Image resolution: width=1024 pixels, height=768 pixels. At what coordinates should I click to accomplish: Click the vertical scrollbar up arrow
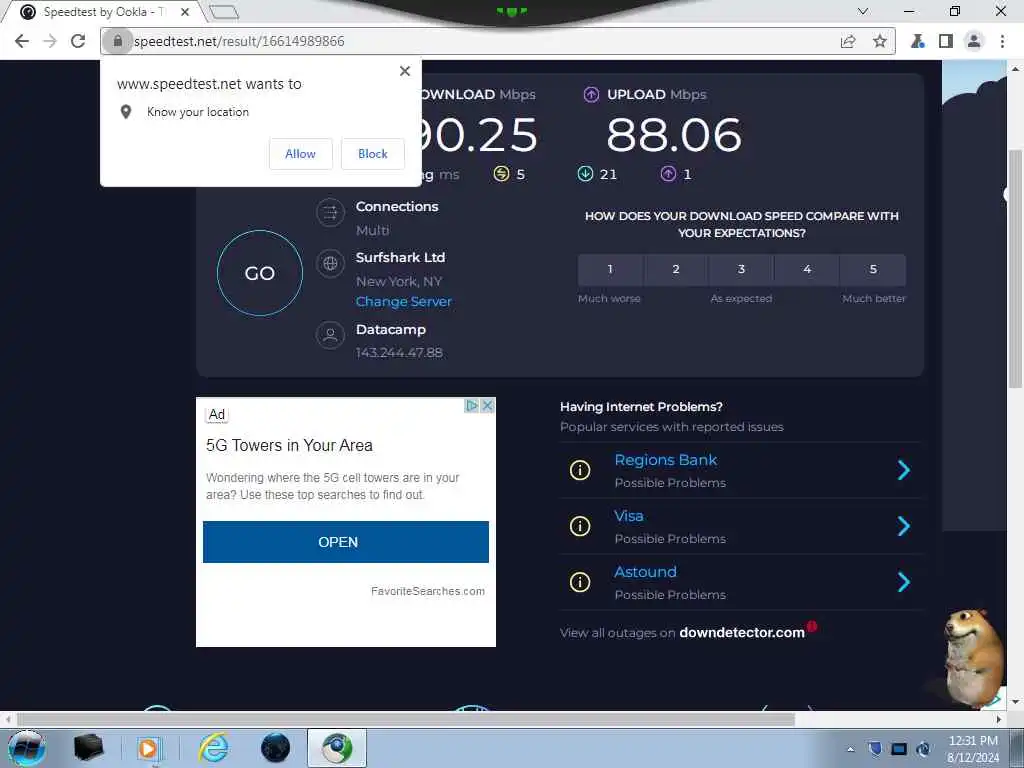[x=1016, y=67]
